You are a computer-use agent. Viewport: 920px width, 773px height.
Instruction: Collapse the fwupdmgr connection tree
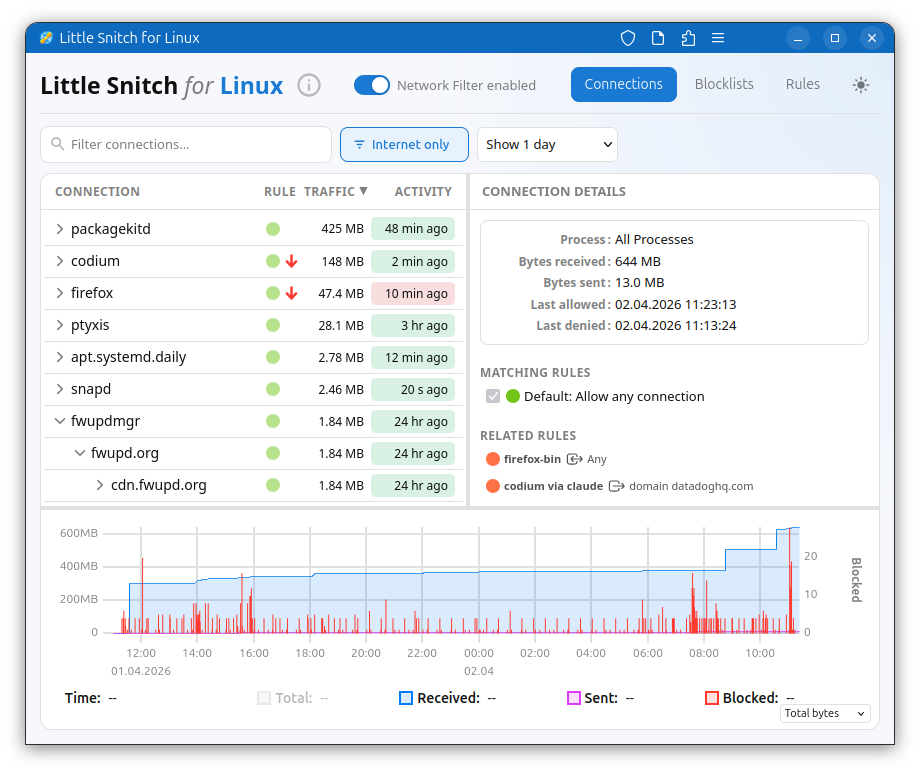tap(60, 421)
